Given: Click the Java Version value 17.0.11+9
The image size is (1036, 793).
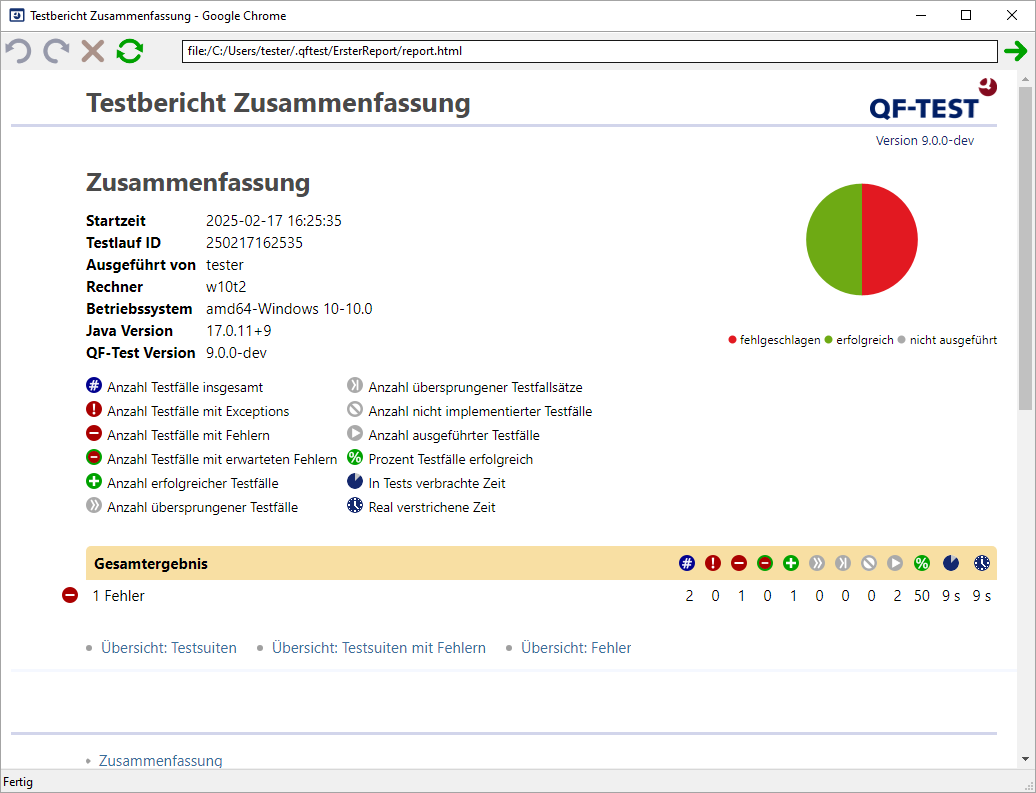Looking at the screenshot, I should (239, 330).
